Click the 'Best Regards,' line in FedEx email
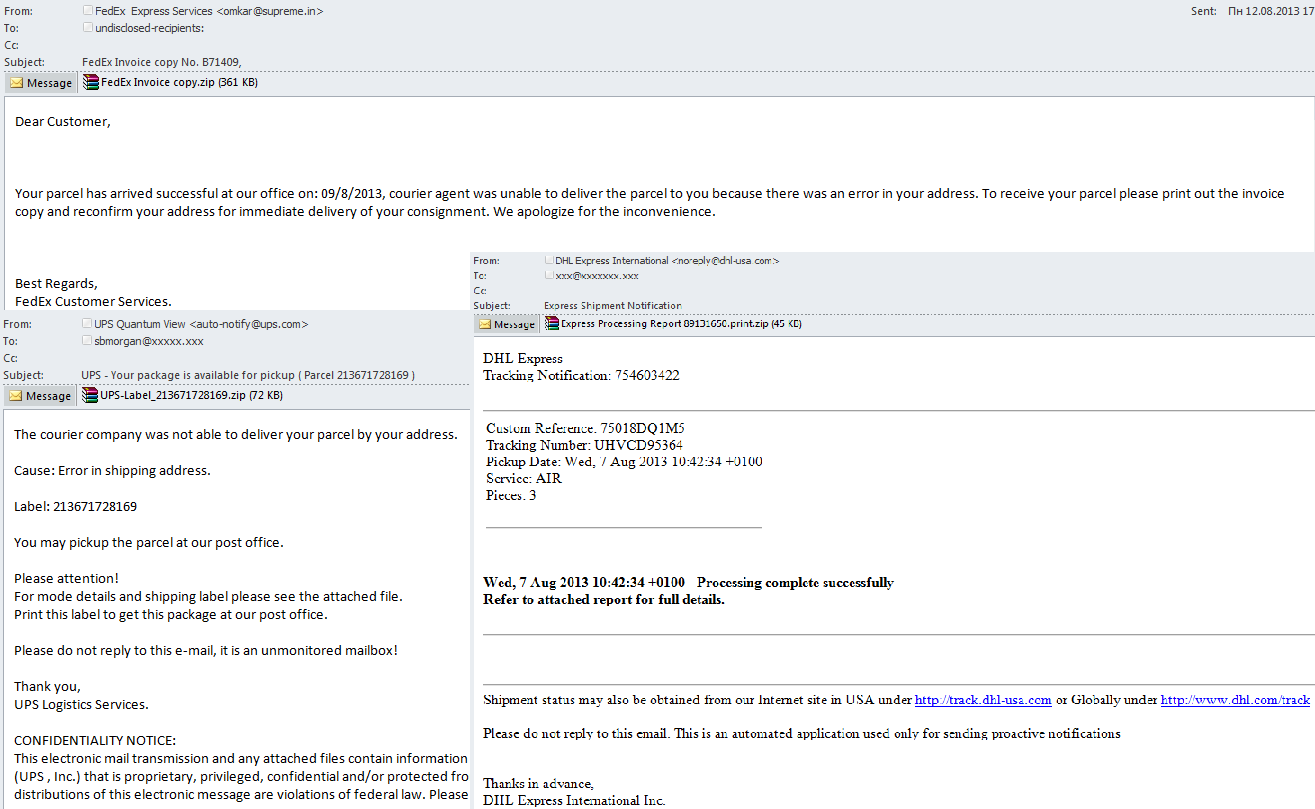The height and width of the screenshot is (809, 1315). (57, 284)
